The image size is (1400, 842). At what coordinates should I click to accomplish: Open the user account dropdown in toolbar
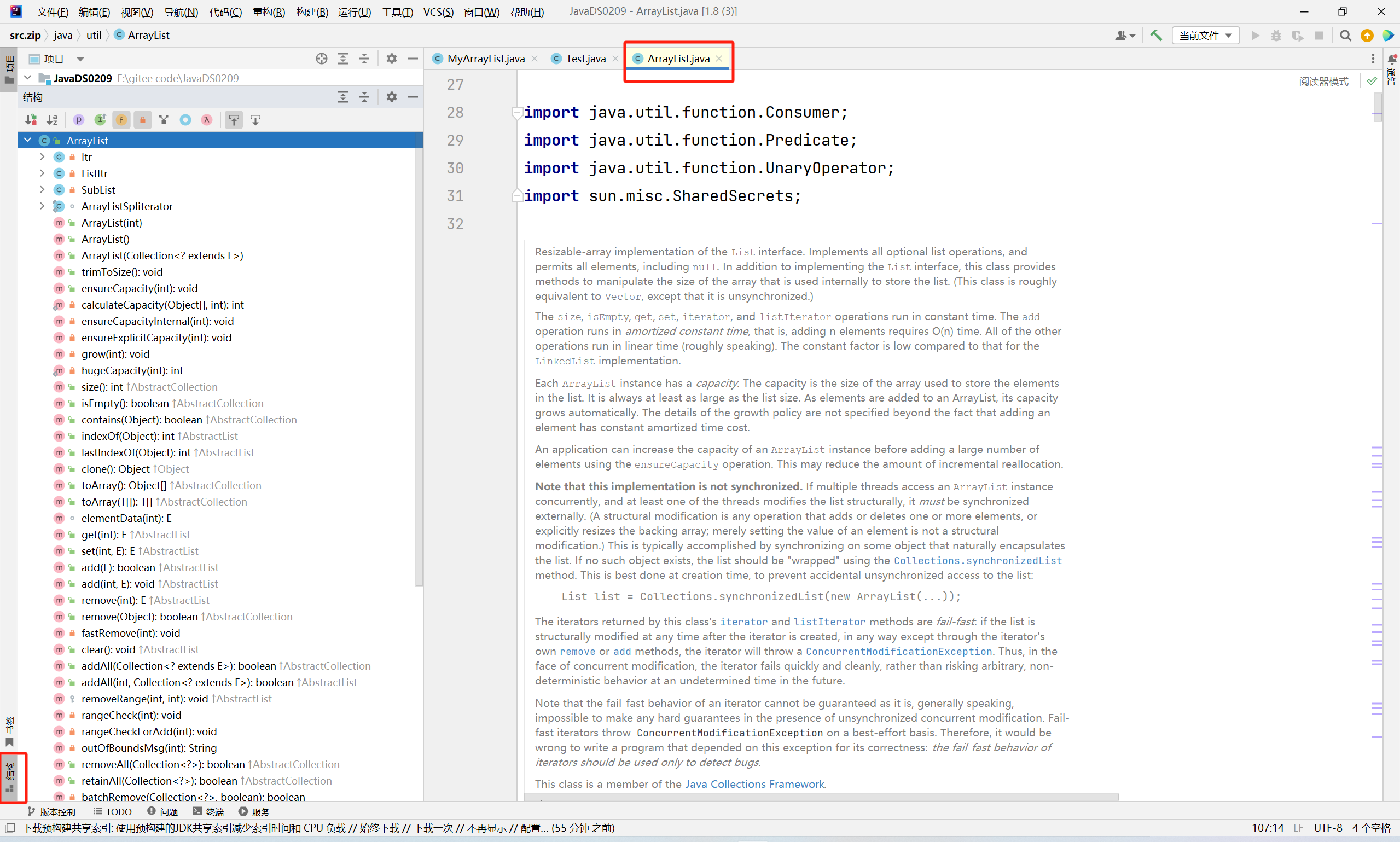(1124, 36)
